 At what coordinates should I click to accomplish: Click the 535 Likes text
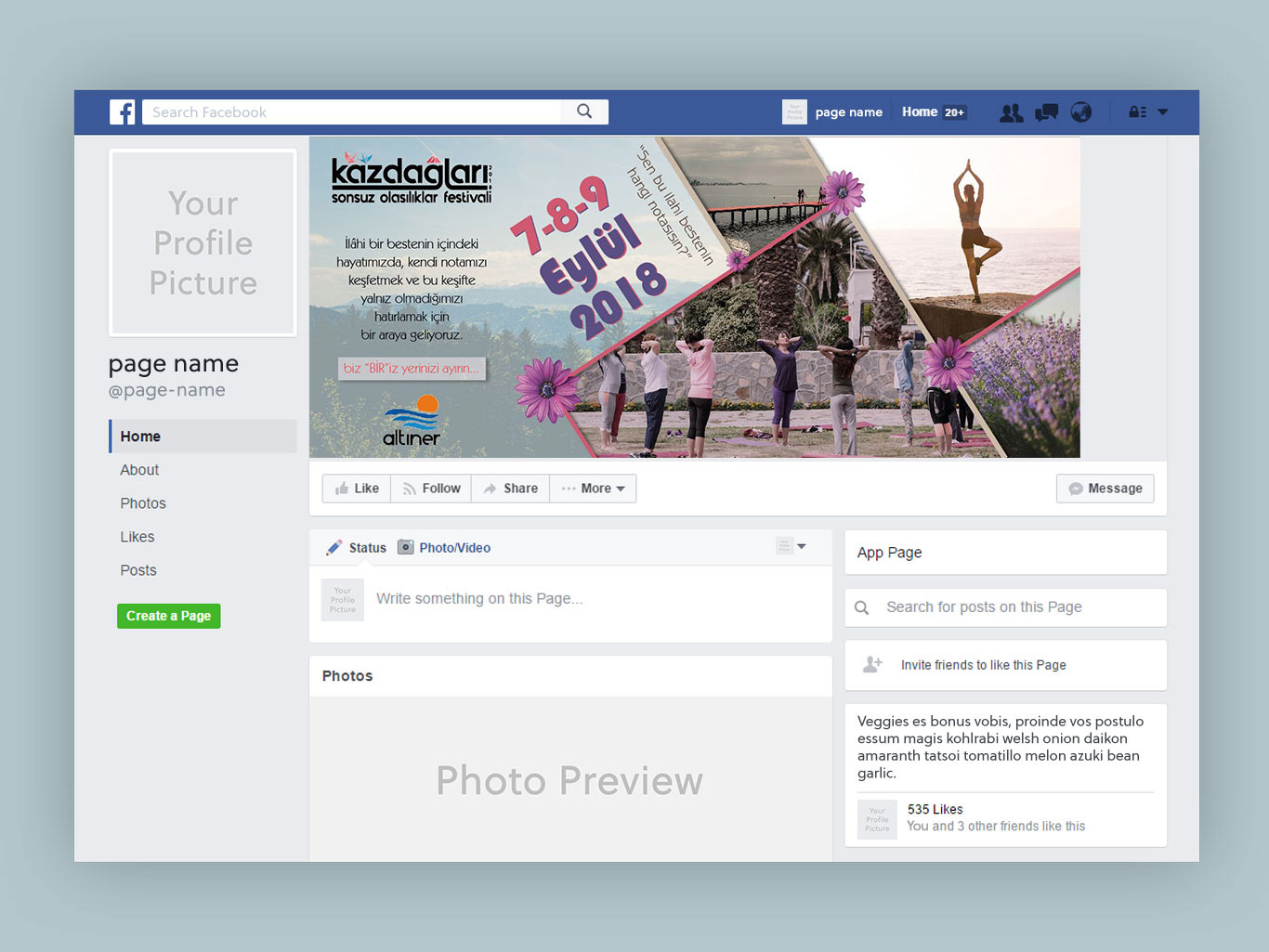[935, 810]
